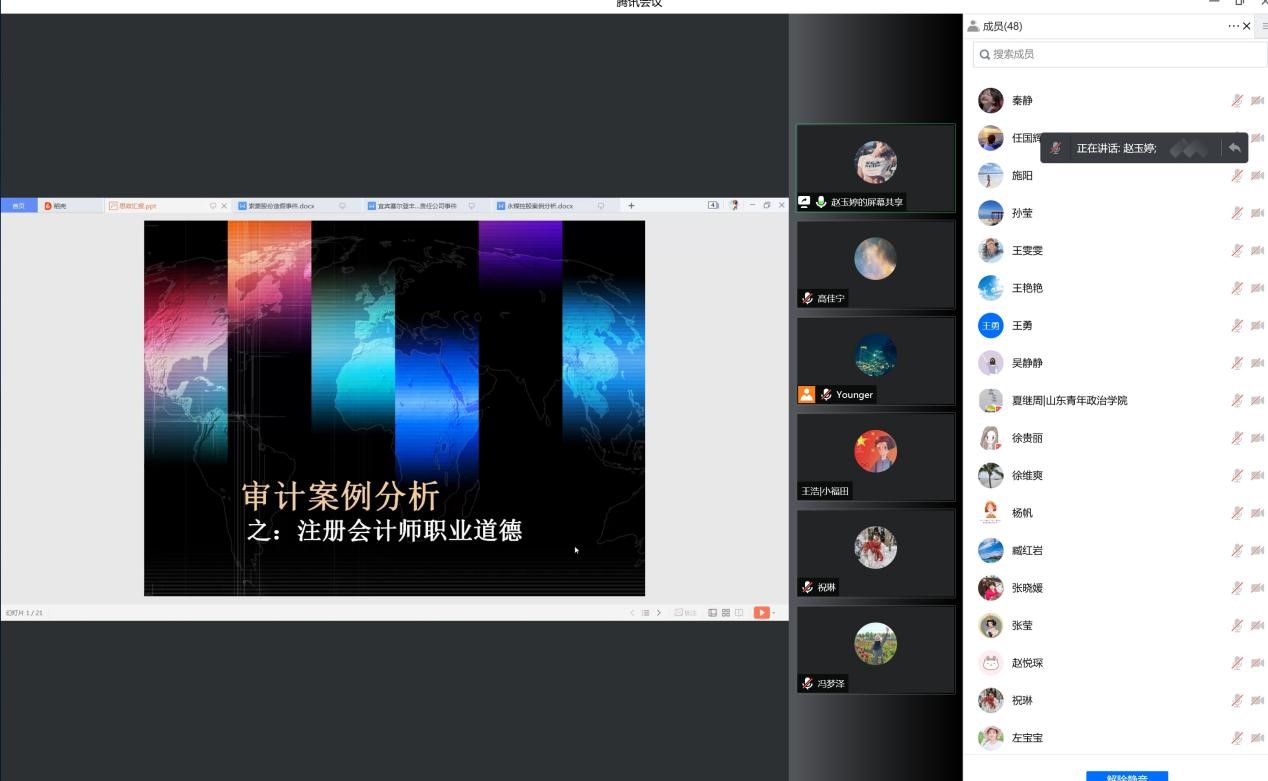
Task: Toggle microphone mute for 王勇
Action: tap(1237, 326)
